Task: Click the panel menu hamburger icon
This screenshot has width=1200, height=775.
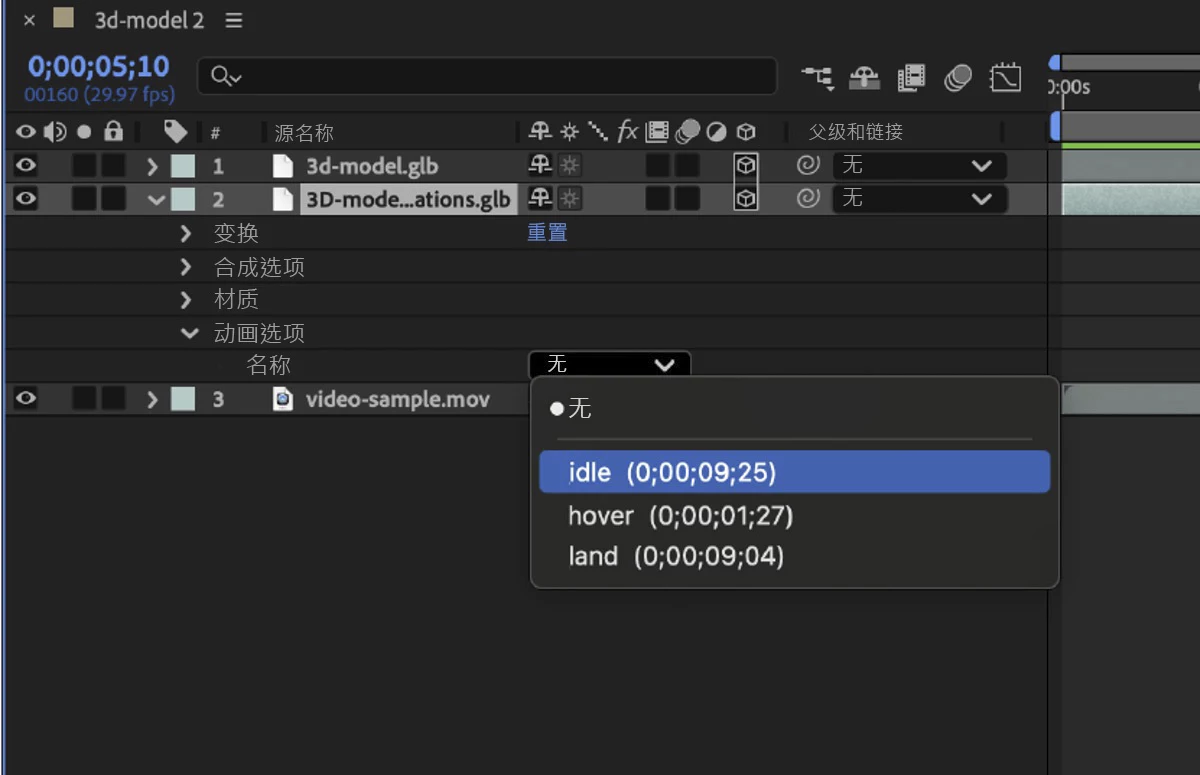Action: (x=234, y=20)
